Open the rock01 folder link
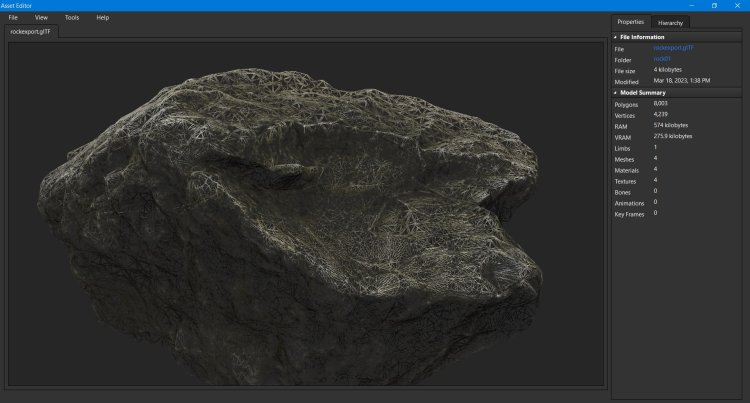The height and width of the screenshot is (403, 750). click(x=662, y=59)
